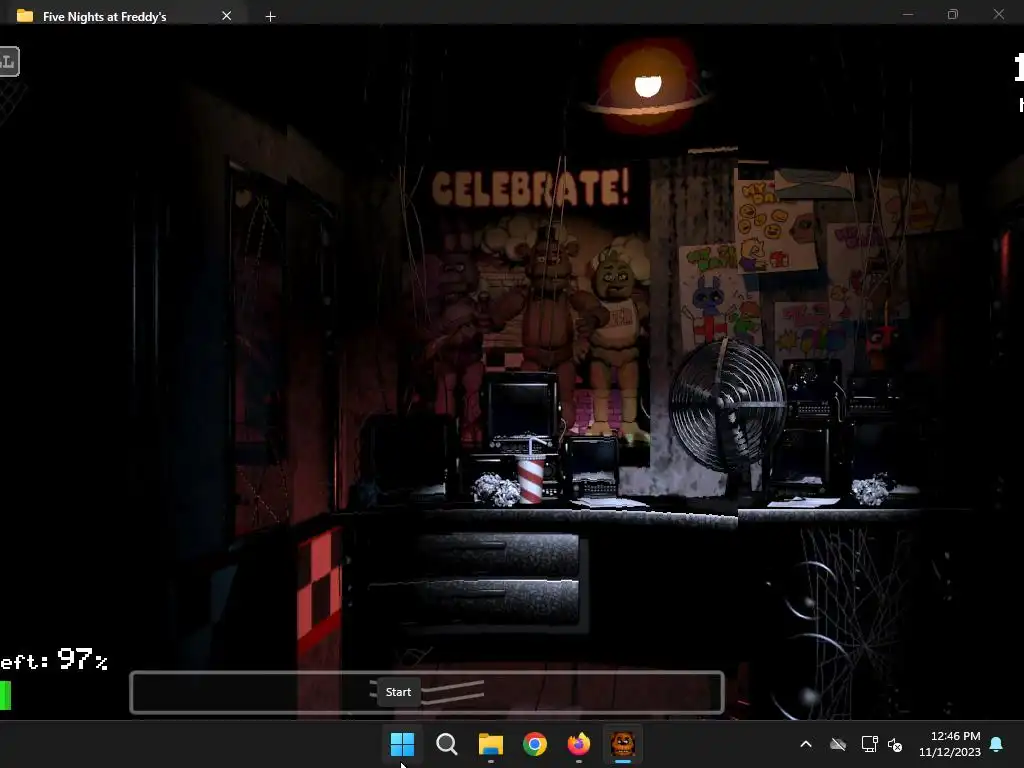Click the folder icon in window title
Screen dimensions: 1024x768
point(25,16)
